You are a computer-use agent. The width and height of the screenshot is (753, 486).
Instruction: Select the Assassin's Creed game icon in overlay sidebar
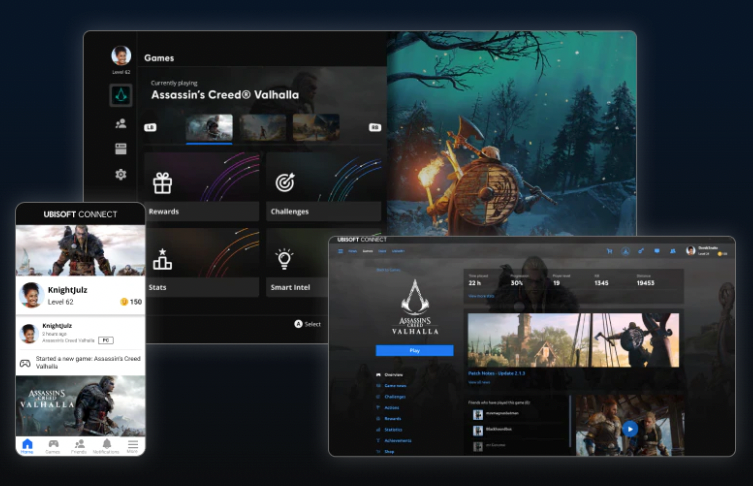(121, 95)
